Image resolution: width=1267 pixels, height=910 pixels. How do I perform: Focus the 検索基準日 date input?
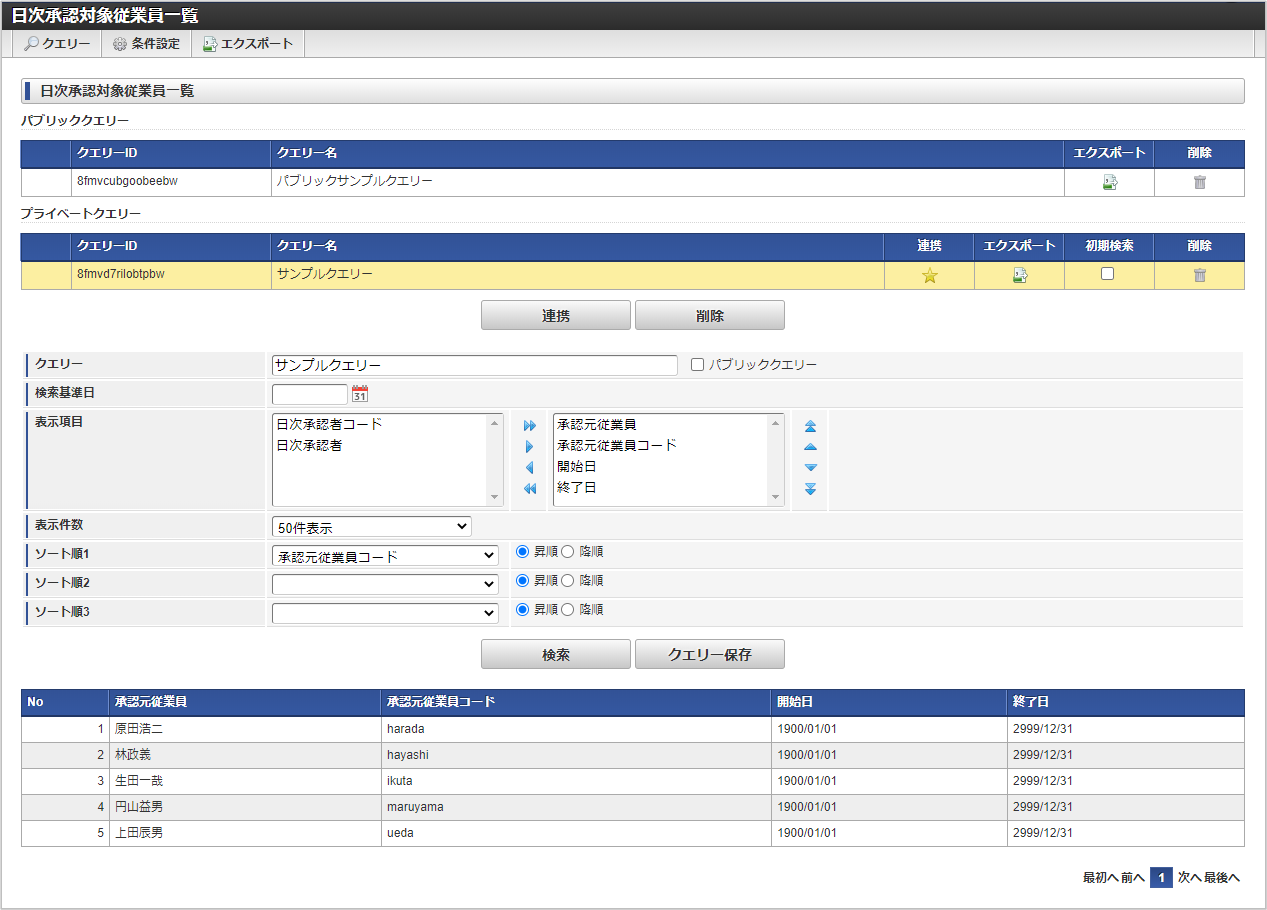click(310, 394)
